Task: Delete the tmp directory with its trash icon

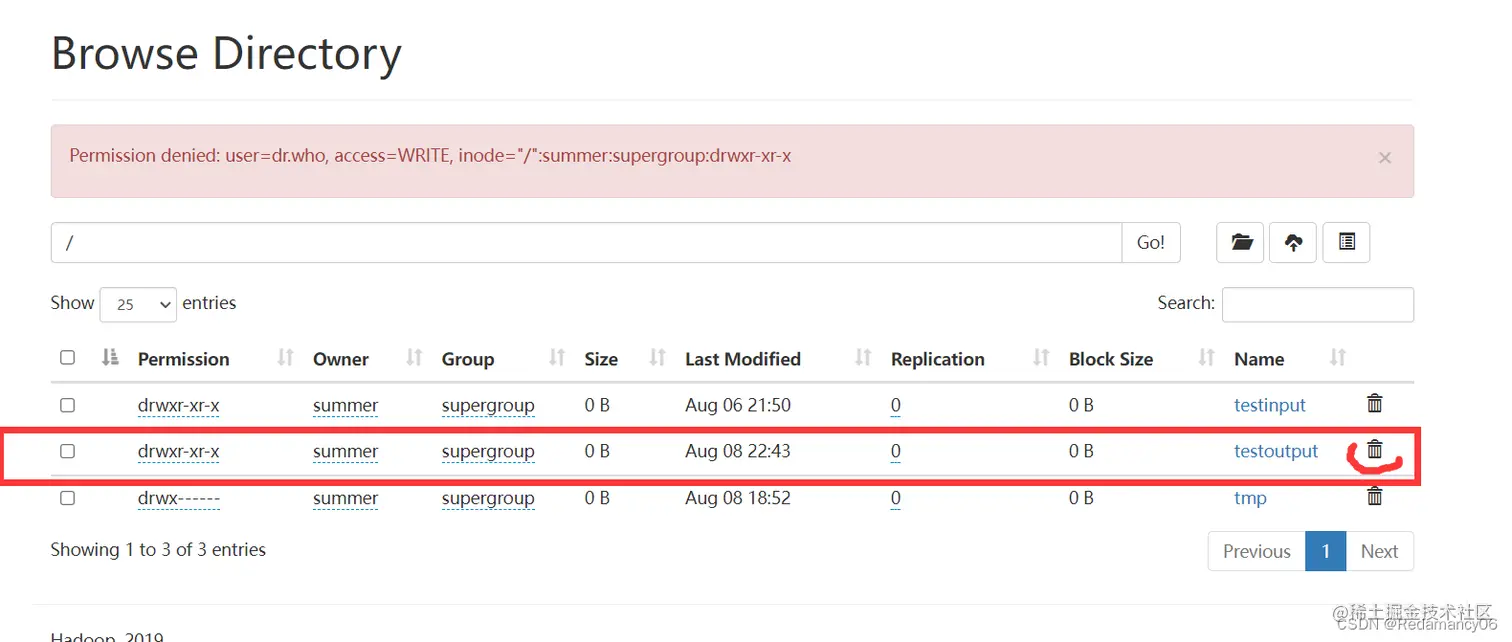Action: pyautogui.click(x=1375, y=496)
